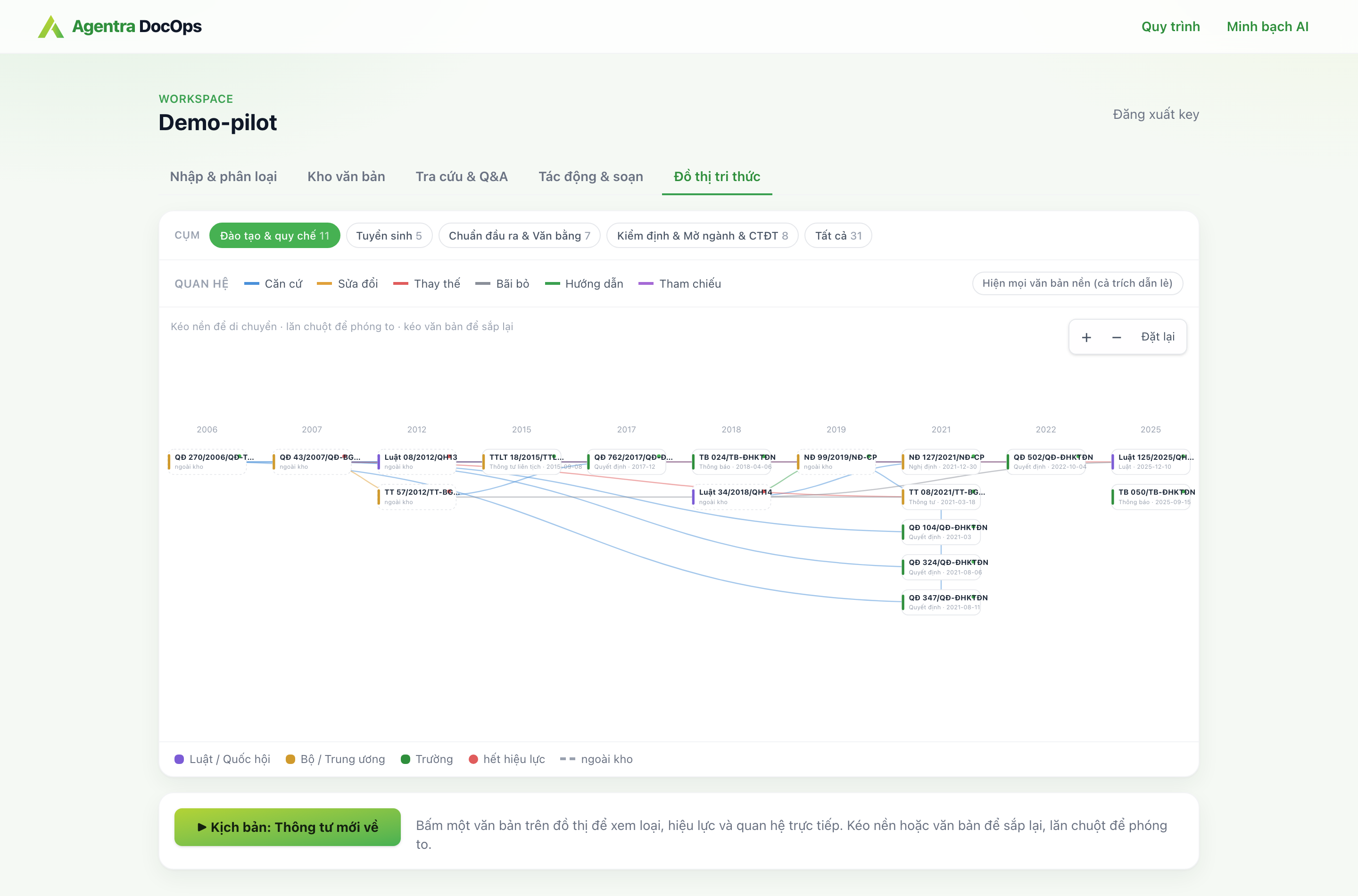Select the Đồ thị tri thức tab
Image resolution: width=1358 pixels, height=896 pixels.
coord(717,176)
